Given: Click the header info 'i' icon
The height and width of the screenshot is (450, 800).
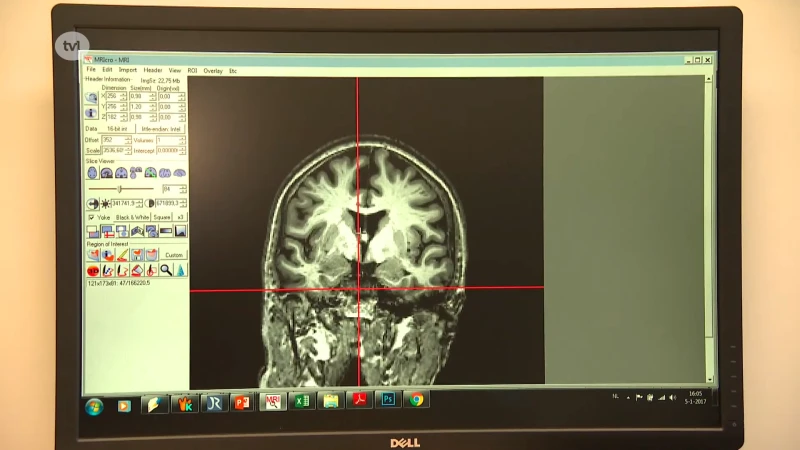Looking at the screenshot, I should (x=91, y=113).
